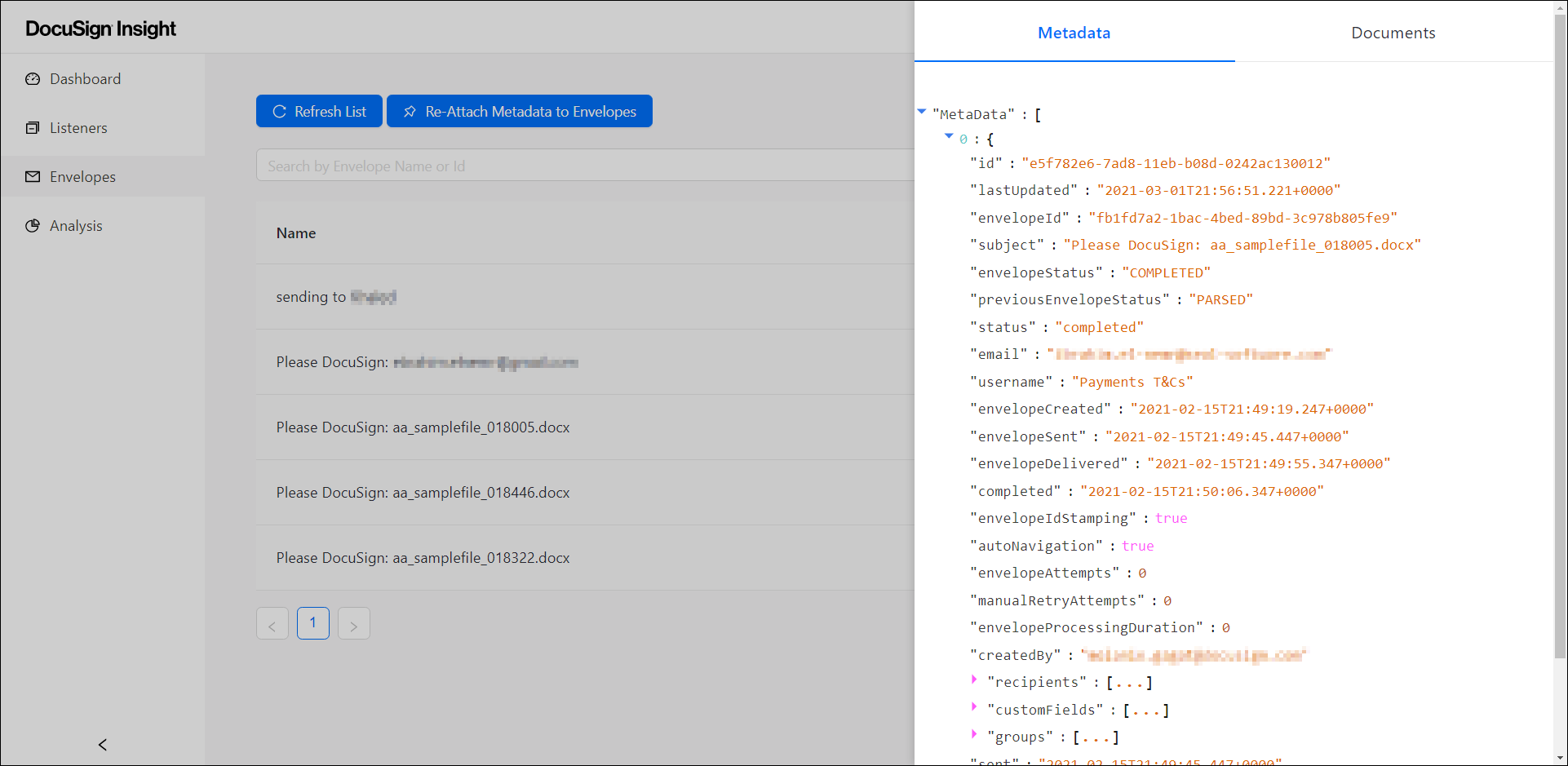Click the refresh icon on Refresh List
Screen dimensions: 1568x766
pyautogui.click(x=279, y=112)
